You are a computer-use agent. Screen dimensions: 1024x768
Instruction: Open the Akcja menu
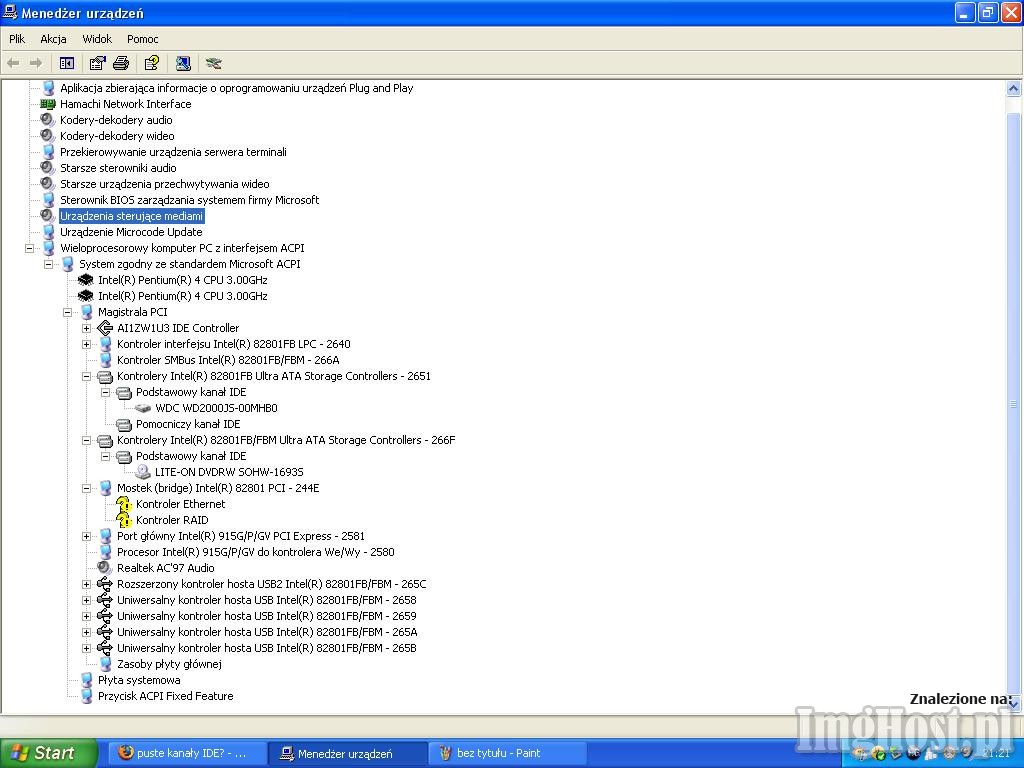pos(53,39)
